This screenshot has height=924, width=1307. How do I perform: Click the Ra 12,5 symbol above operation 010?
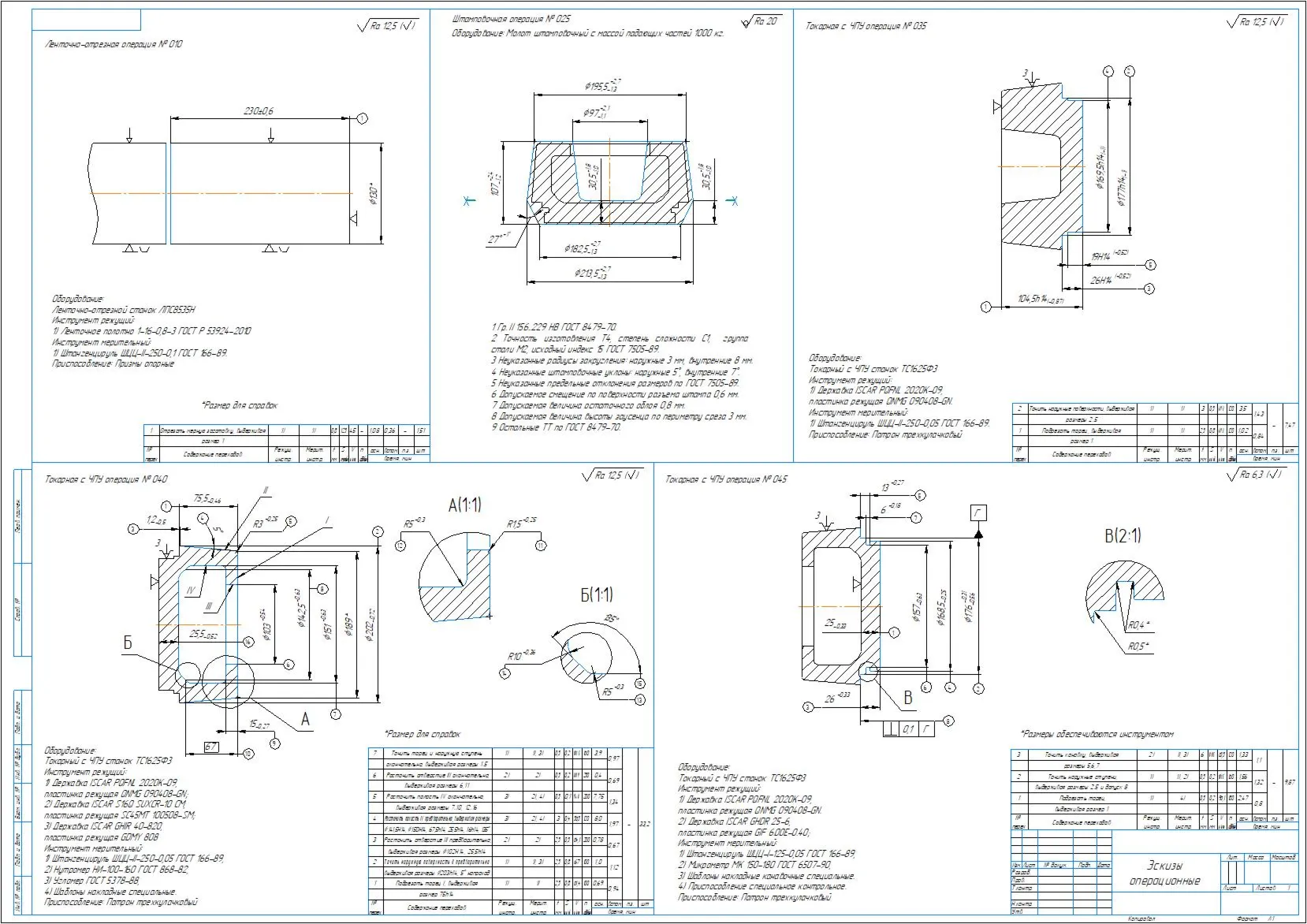pyautogui.click(x=387, y=26)
